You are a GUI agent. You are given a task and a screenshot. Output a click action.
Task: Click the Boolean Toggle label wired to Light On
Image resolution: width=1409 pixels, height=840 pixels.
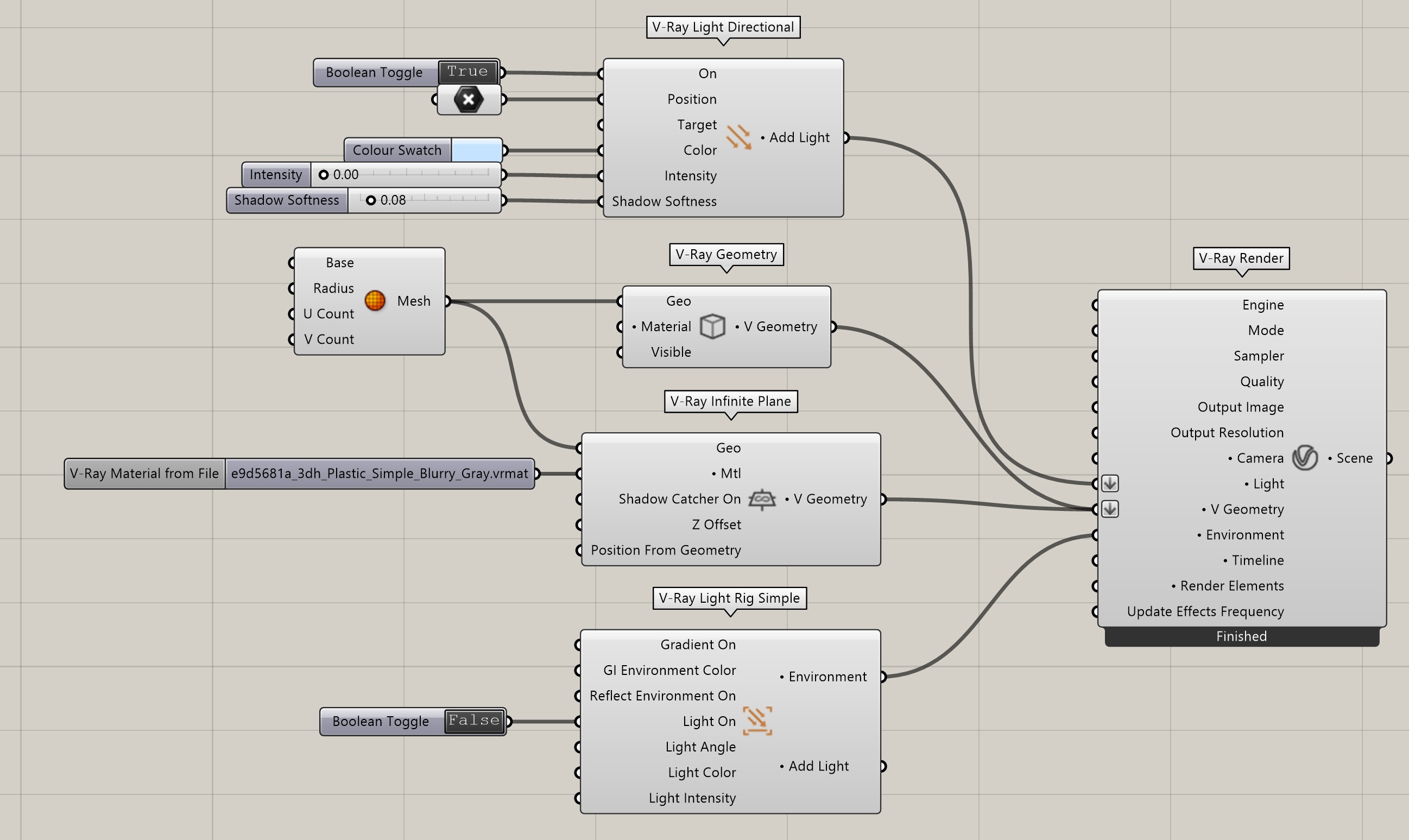(x=380, y=721)
